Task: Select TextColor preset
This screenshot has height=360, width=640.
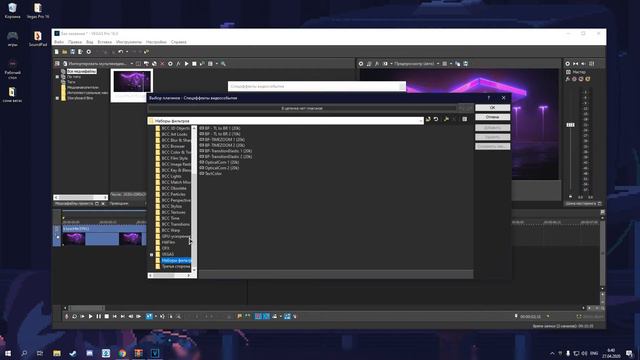Action: click(211, 174)
